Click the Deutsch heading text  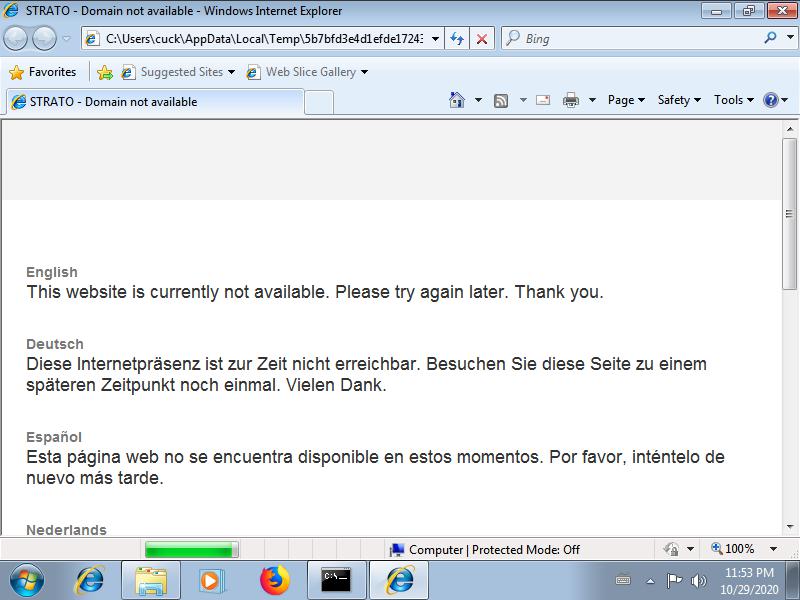[55, 344]
